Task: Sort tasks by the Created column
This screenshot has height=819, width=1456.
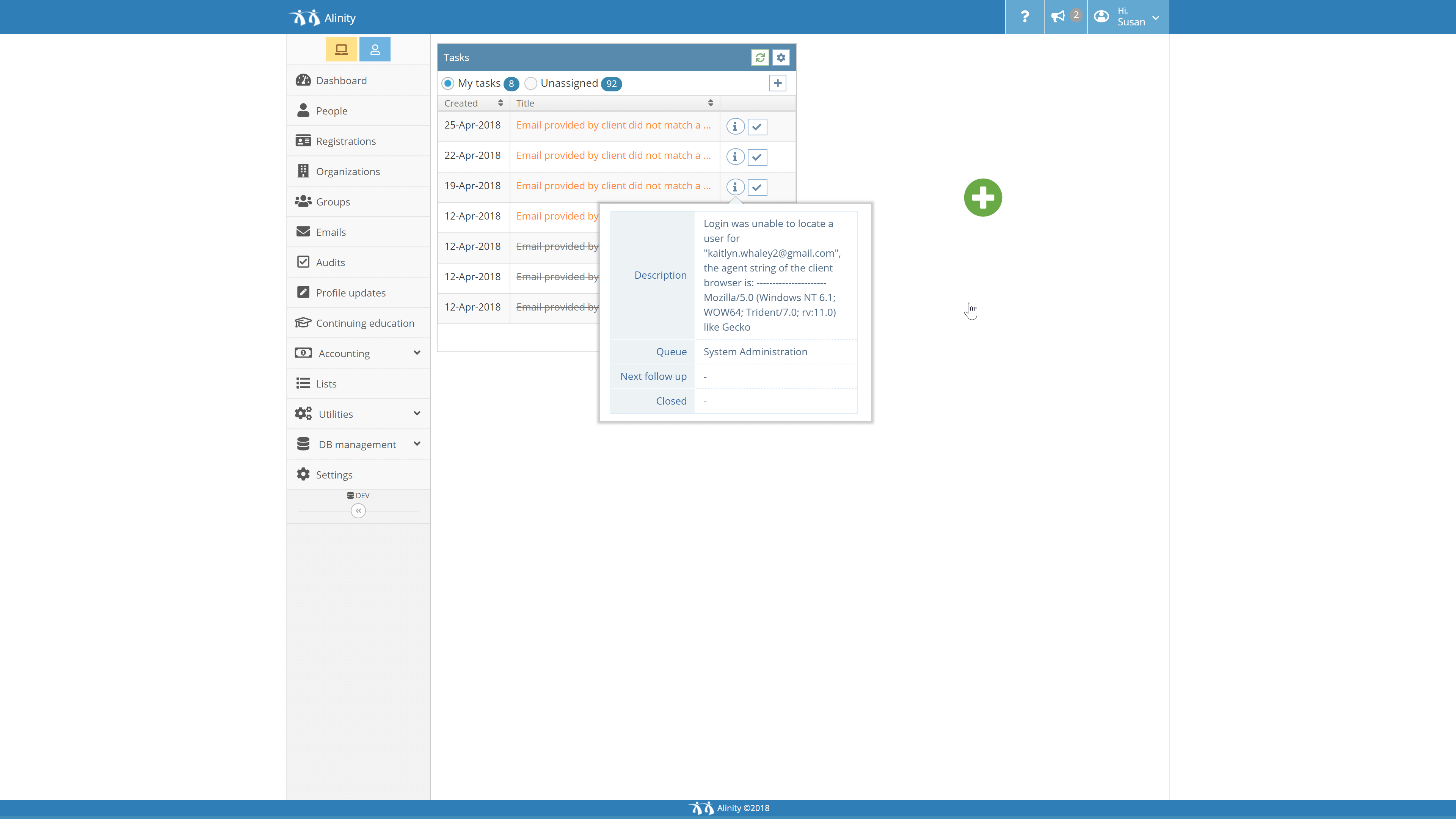Action: (474, 104)
